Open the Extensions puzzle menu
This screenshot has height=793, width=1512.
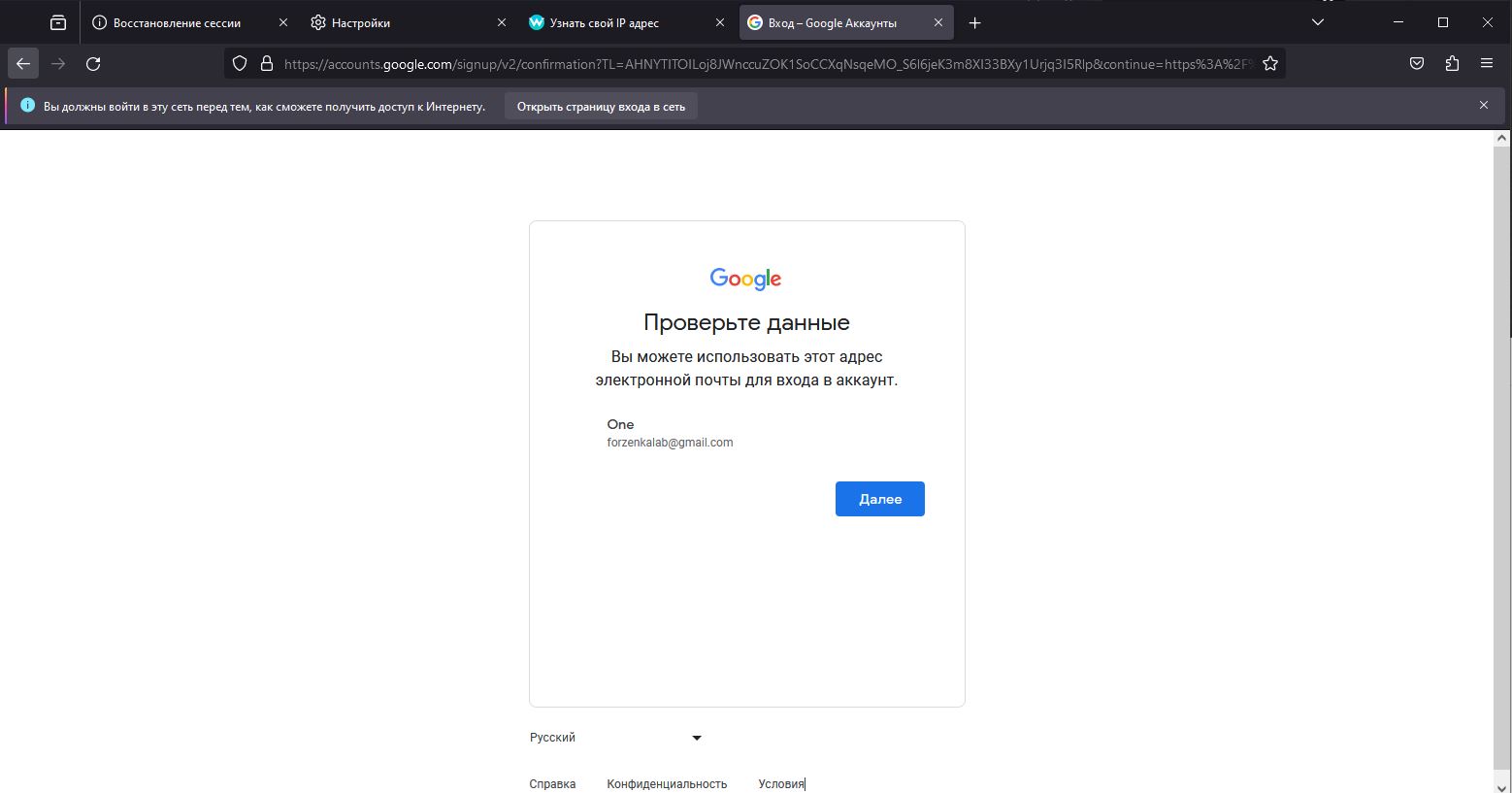point(1452,64)
